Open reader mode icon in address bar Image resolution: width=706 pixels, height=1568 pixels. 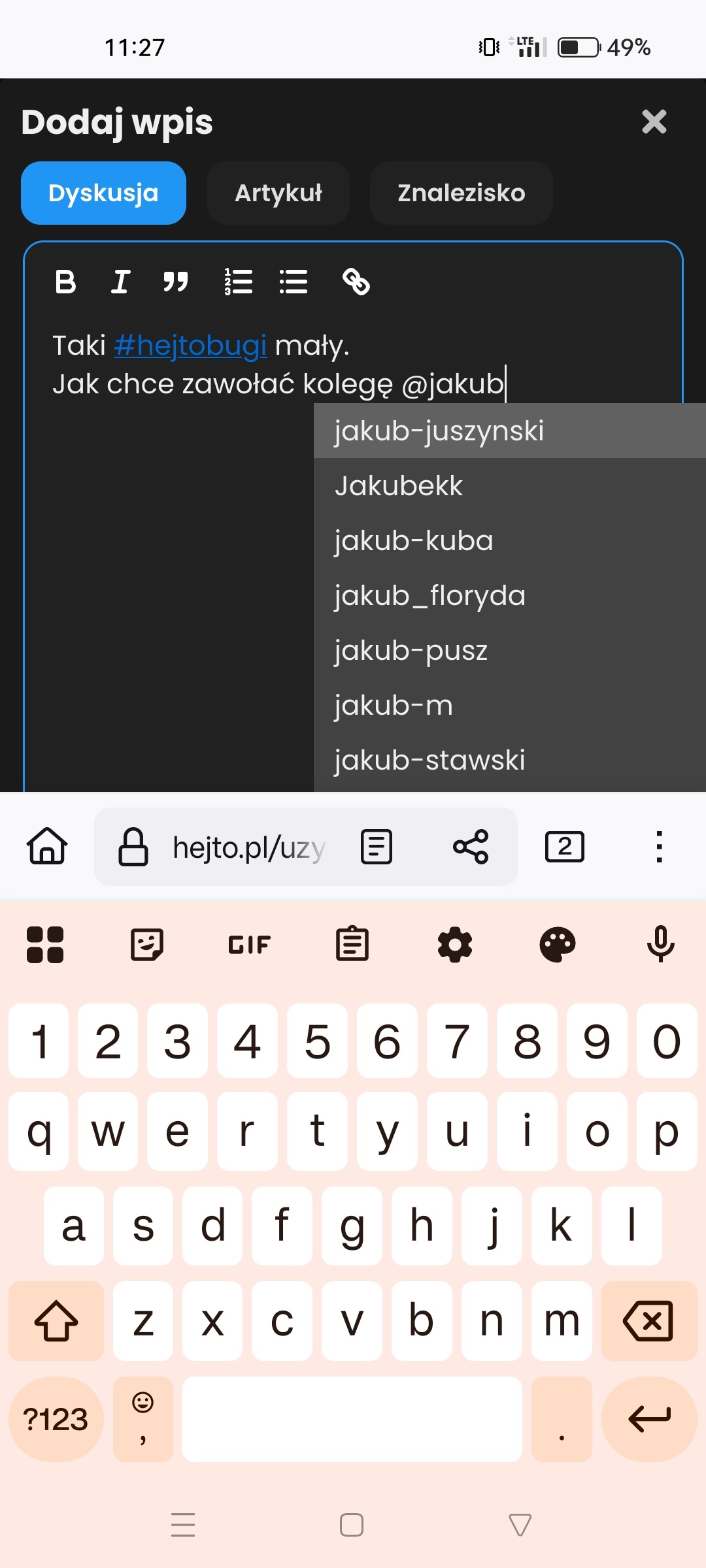tap(377, 847)
